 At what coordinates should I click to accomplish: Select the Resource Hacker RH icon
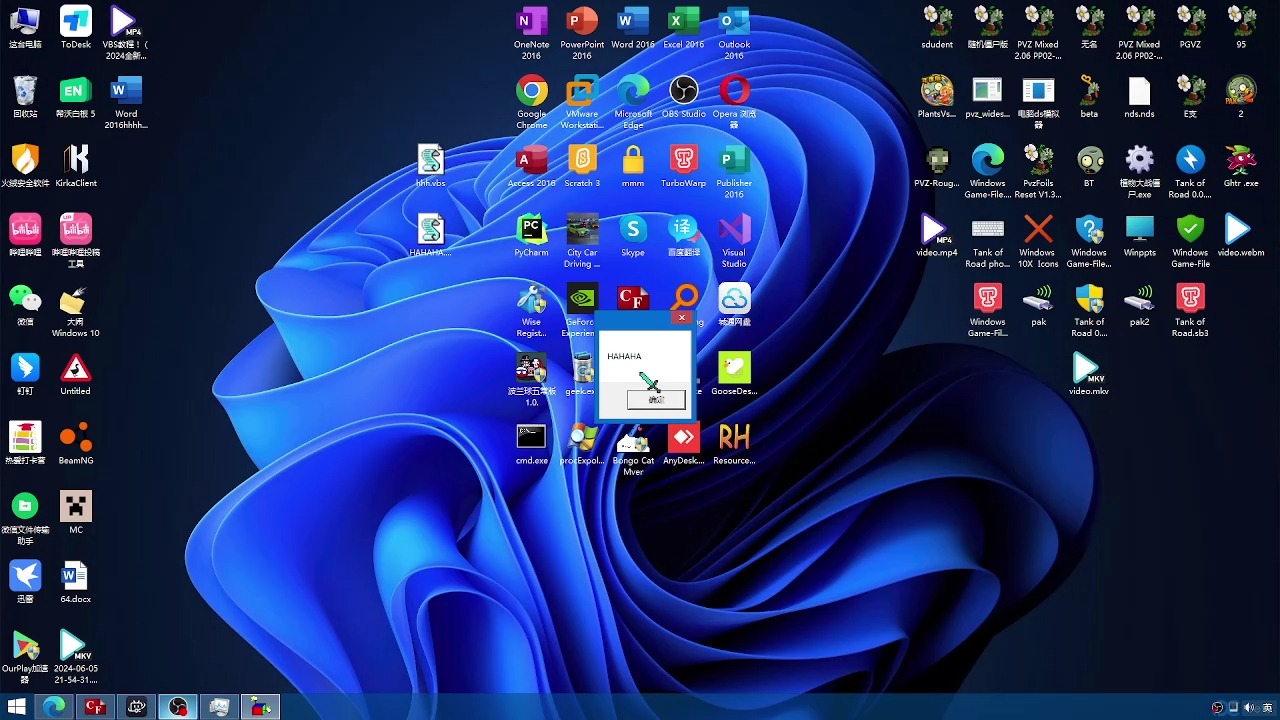(734, 443)
